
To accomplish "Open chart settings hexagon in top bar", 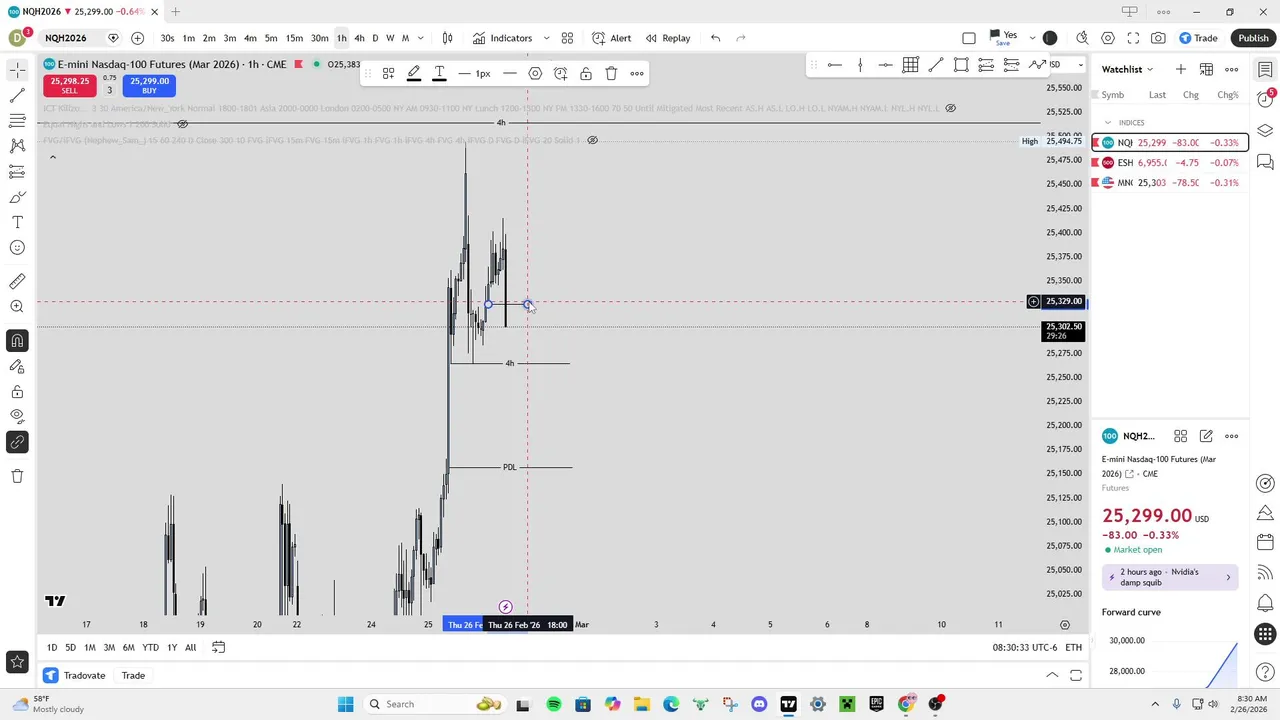I will point(1108,38).
